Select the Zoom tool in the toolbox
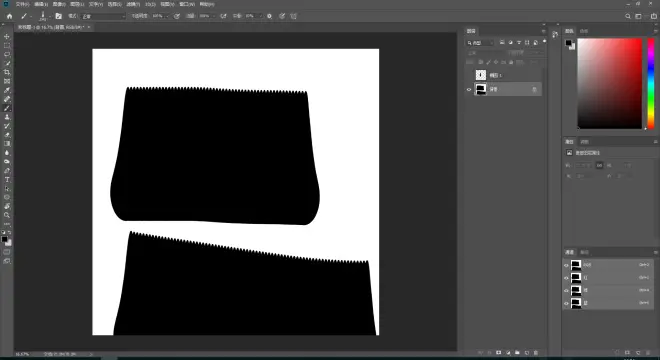The image size is (660, 360). point(7,215)
